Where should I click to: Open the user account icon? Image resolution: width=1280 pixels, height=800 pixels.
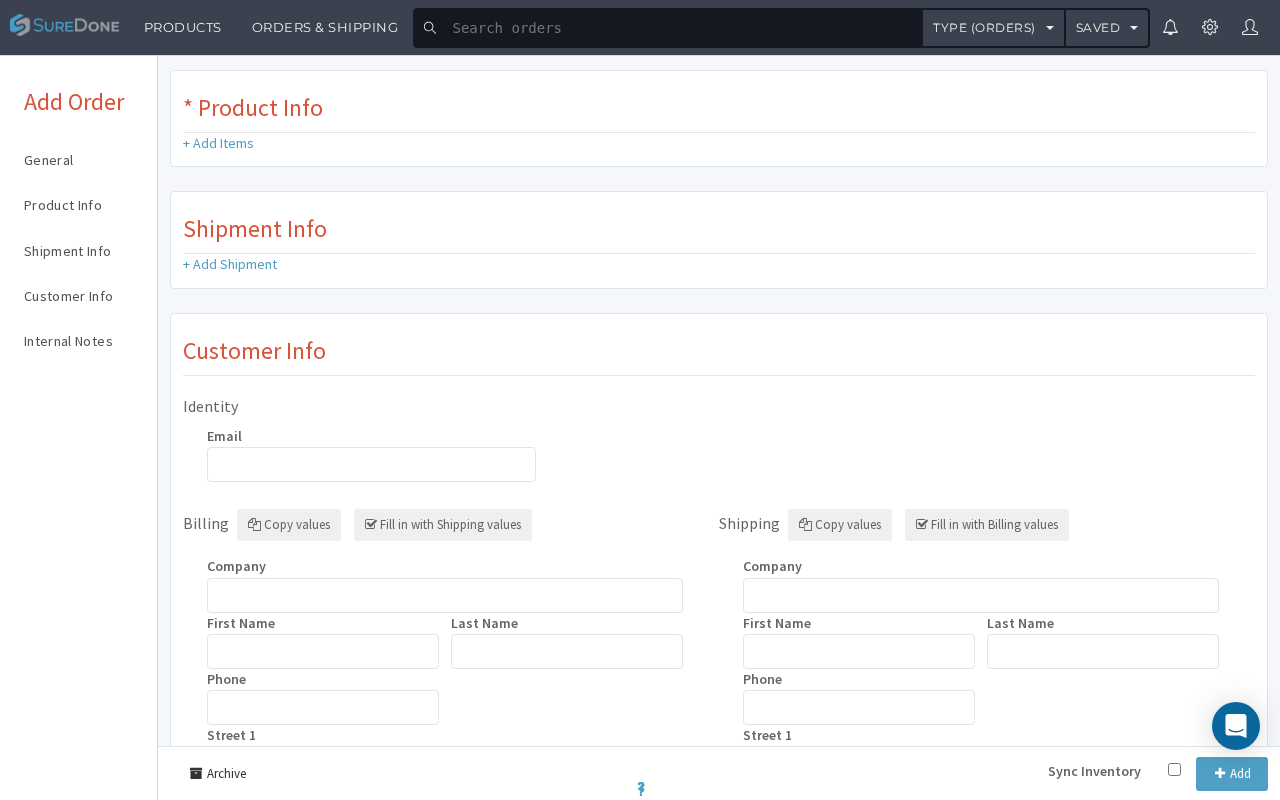(1250, 27)
